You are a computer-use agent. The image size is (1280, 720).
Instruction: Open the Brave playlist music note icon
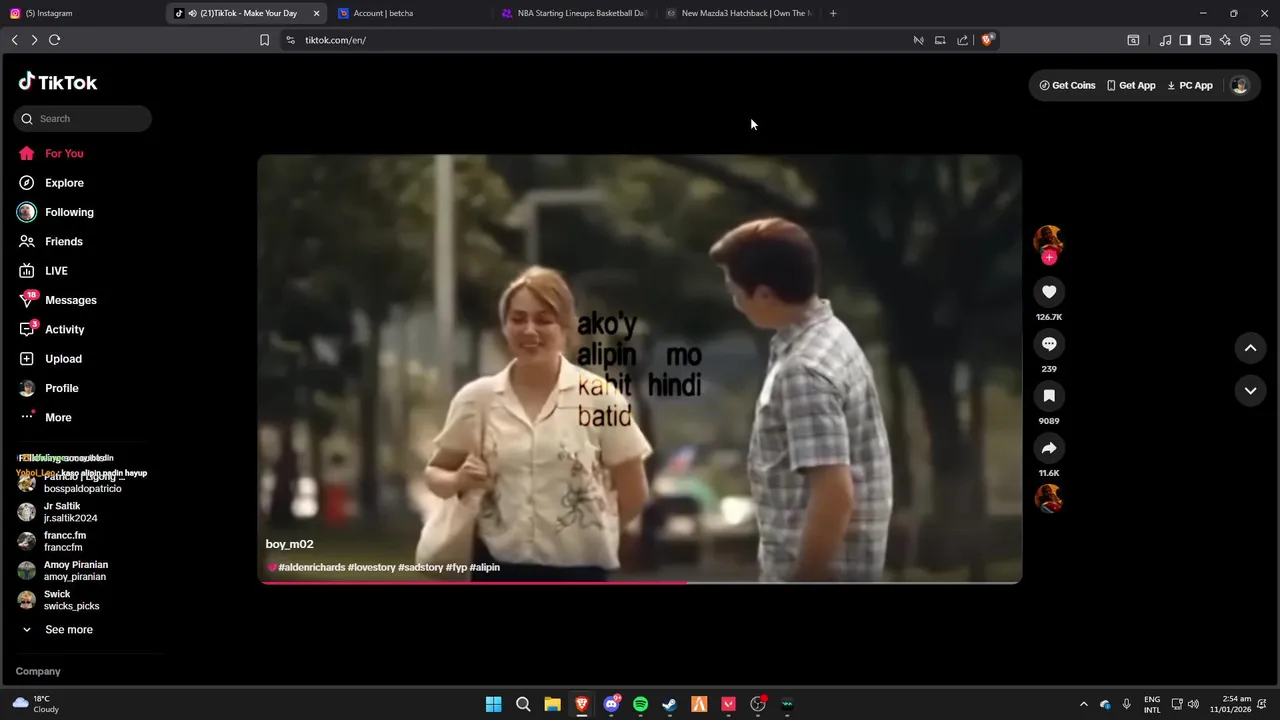(x=1165, y=40)
